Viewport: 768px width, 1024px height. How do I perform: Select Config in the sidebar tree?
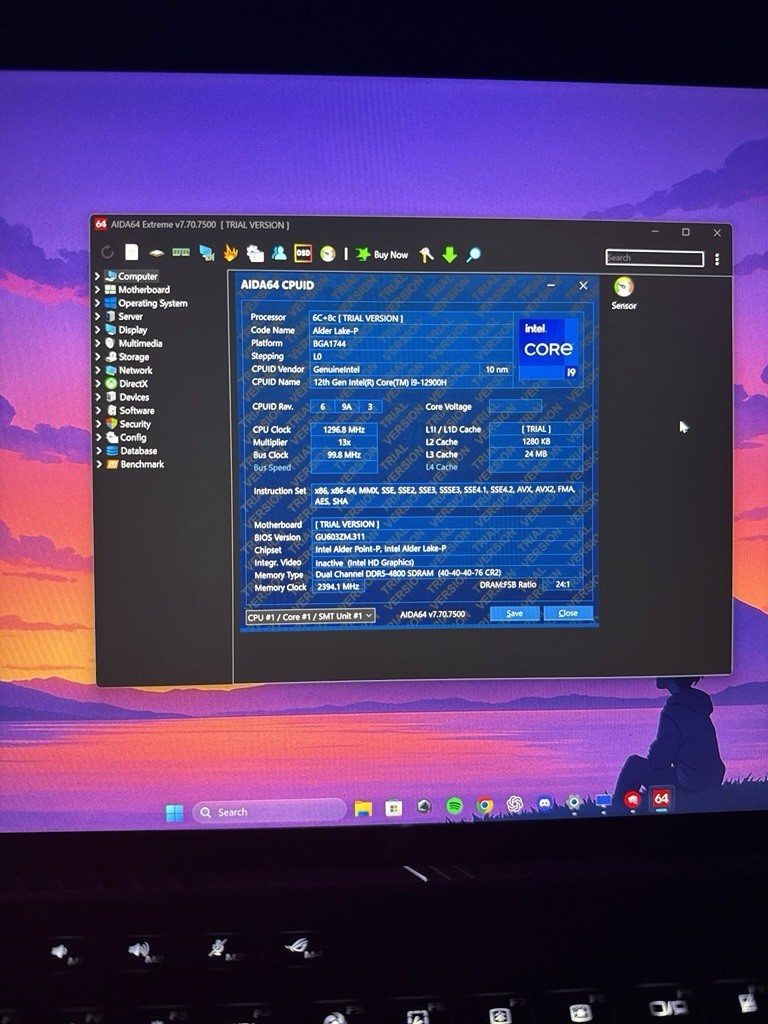(x=133, y=438)
